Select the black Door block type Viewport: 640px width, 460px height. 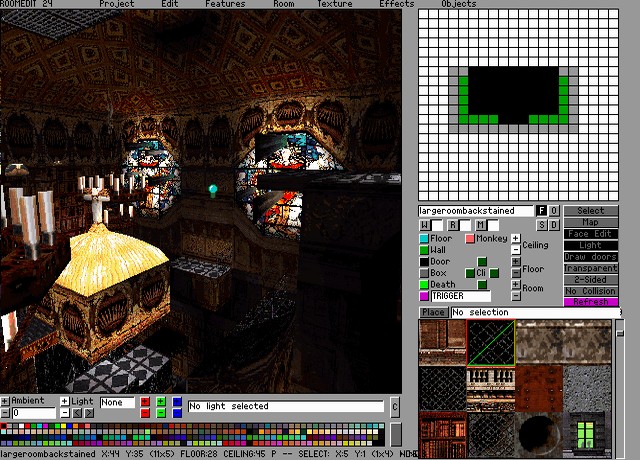[424, 262]
